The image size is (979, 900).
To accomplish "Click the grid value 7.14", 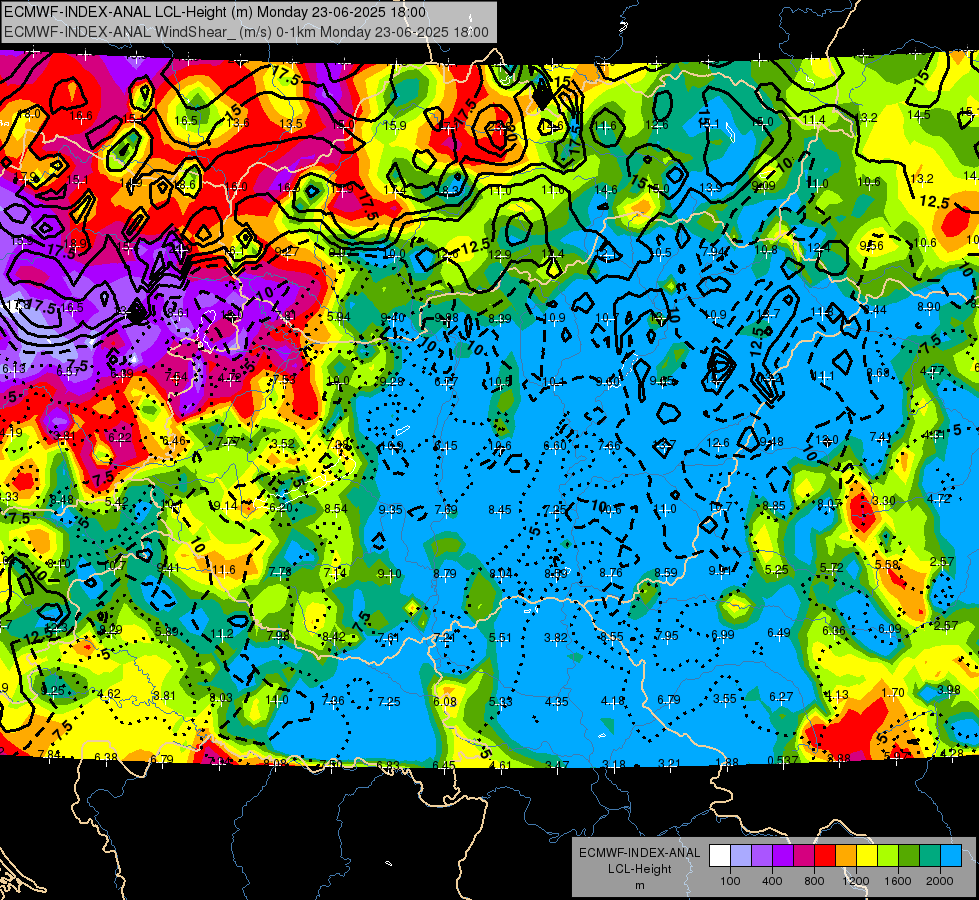I will pyautogui.click(x=335, y=573).
